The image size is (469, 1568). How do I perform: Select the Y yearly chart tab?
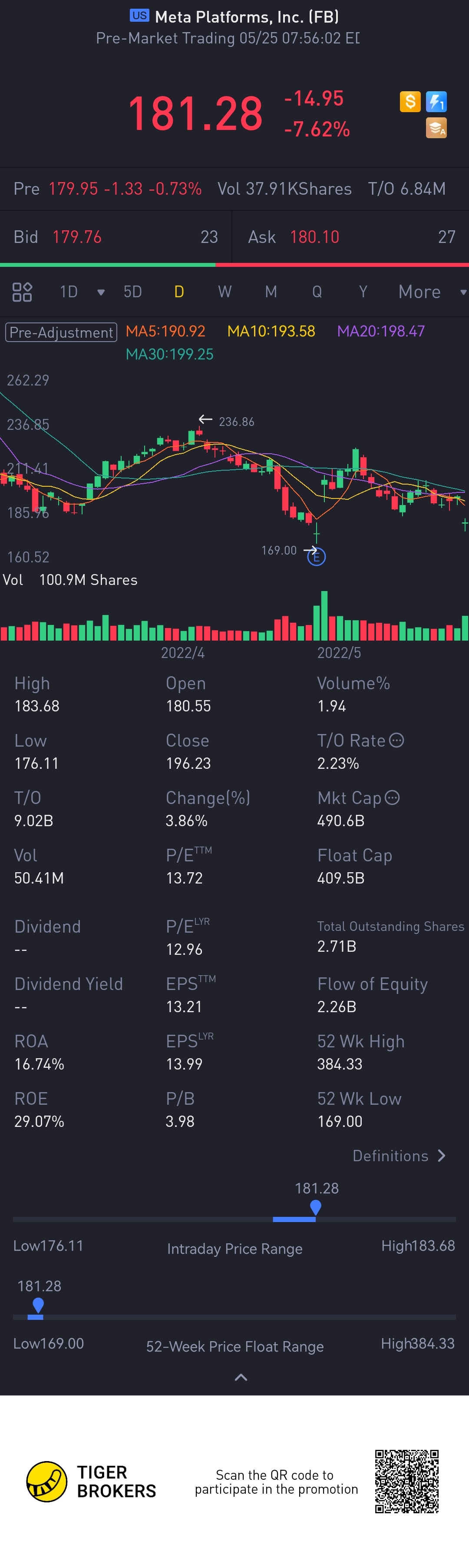[363, 292]
